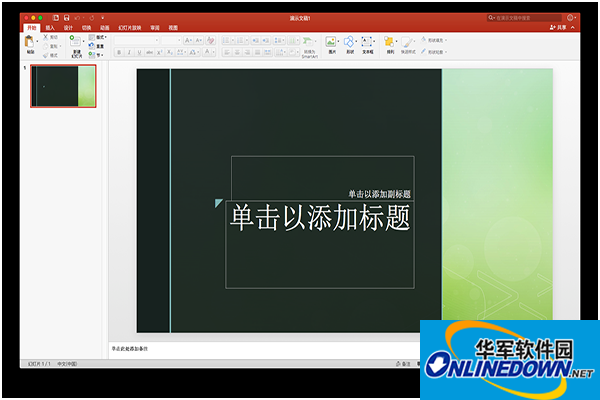Click the Undo arrow
This screenshot has height=400, width=600.
77,18
